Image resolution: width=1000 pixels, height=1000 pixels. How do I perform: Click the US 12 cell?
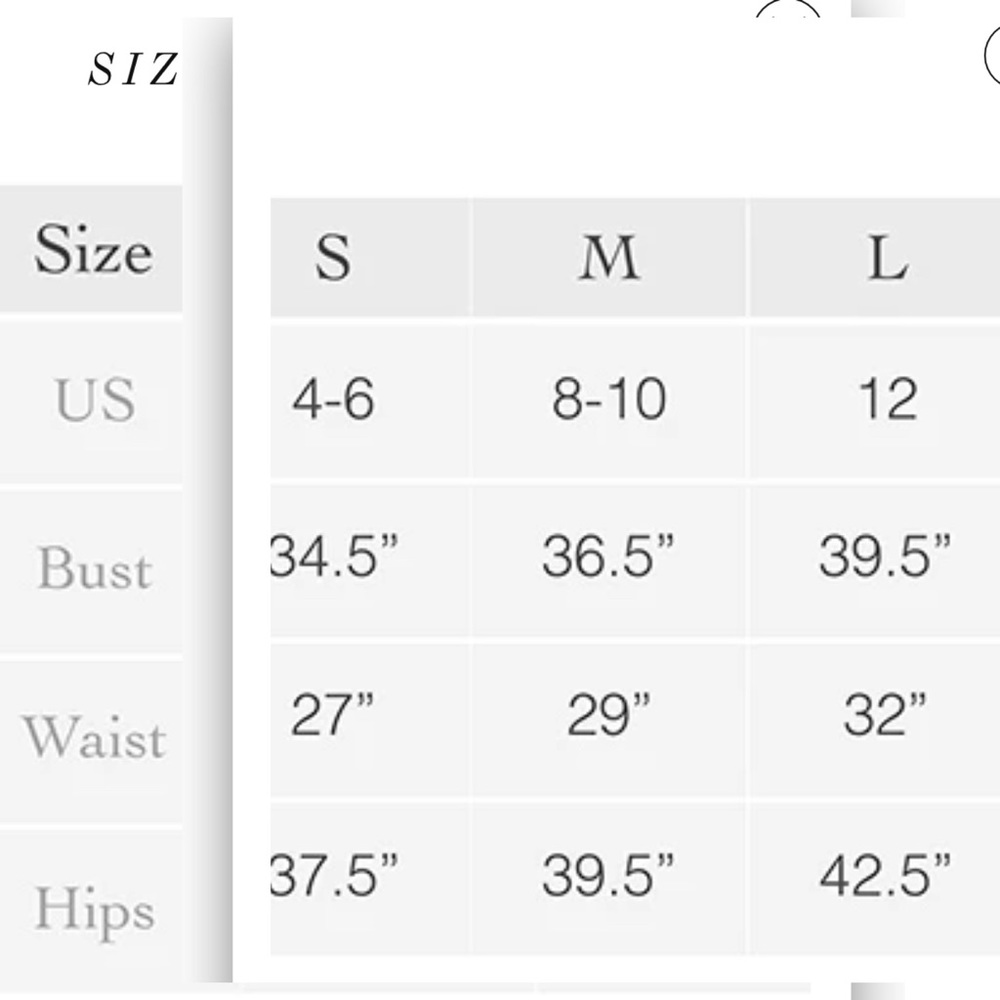pyautogui.click(x=874, y=401)
